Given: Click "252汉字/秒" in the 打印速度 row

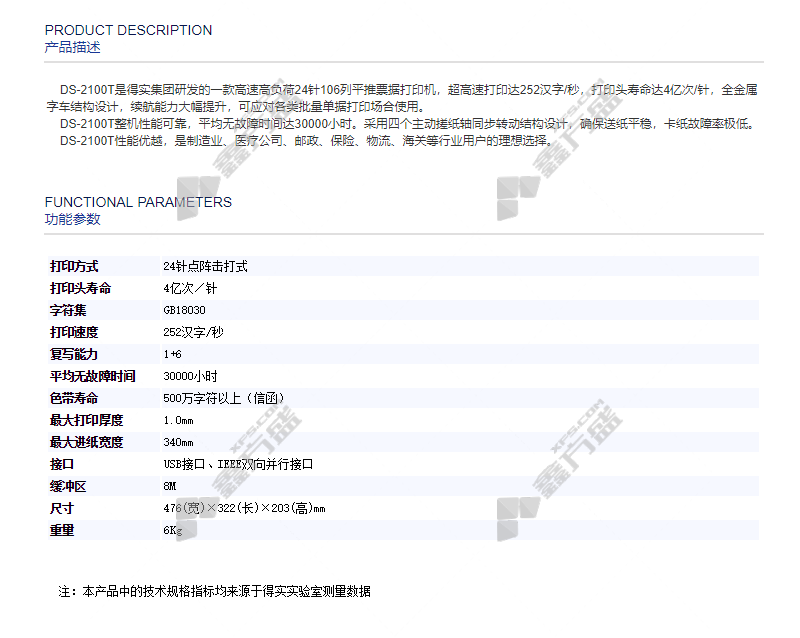Looking at the screenshot, I should [x=193, y=332].
